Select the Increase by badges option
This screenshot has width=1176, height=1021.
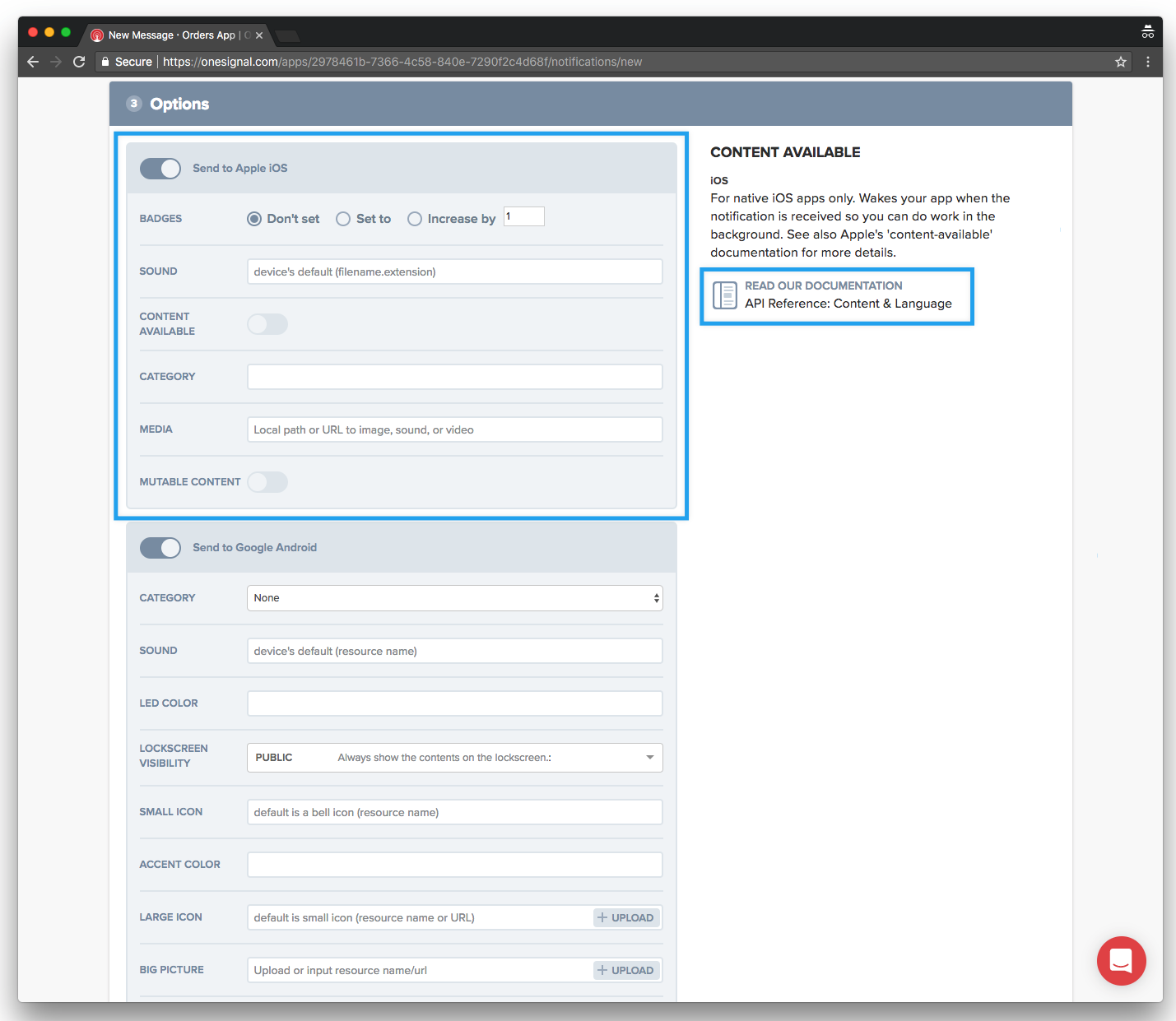pyautogui.click(x=415, y=219)
